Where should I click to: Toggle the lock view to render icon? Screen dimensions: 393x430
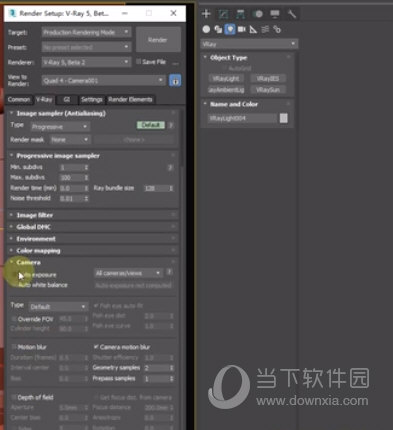(175, 80)
